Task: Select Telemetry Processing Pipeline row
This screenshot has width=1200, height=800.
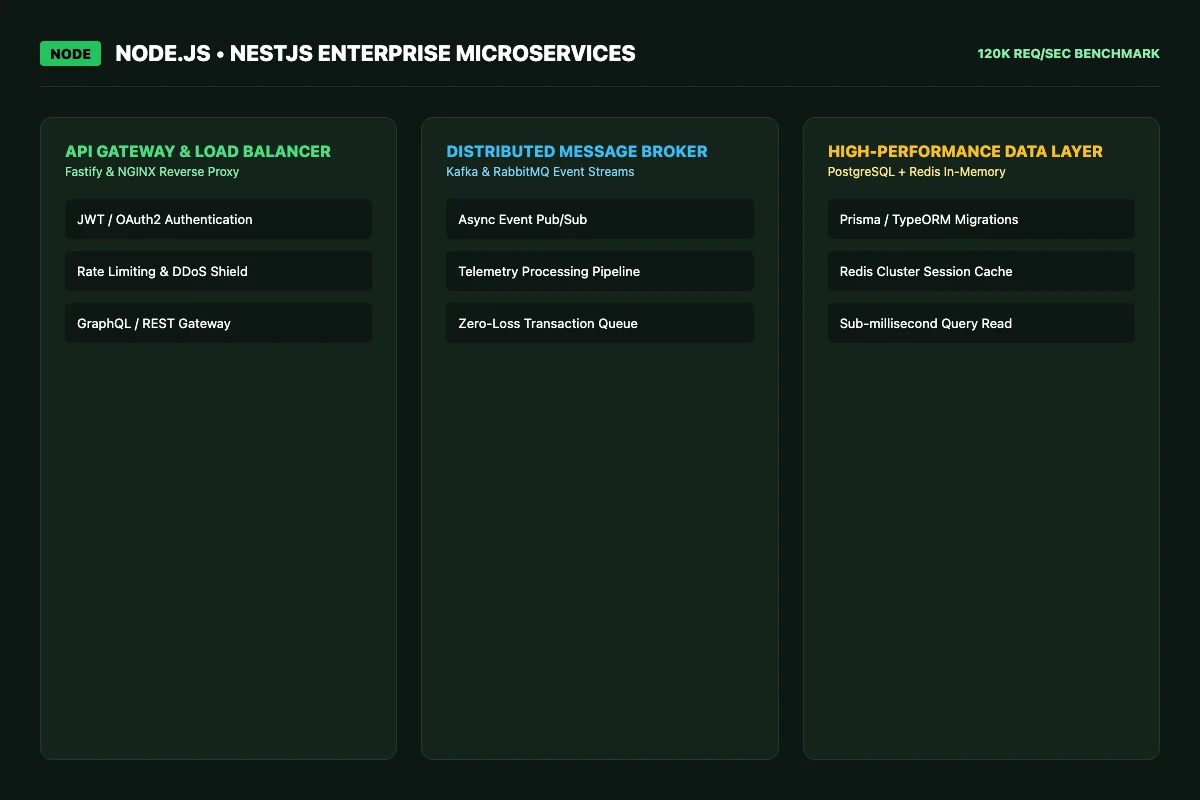Action: (x=600, y=271)
